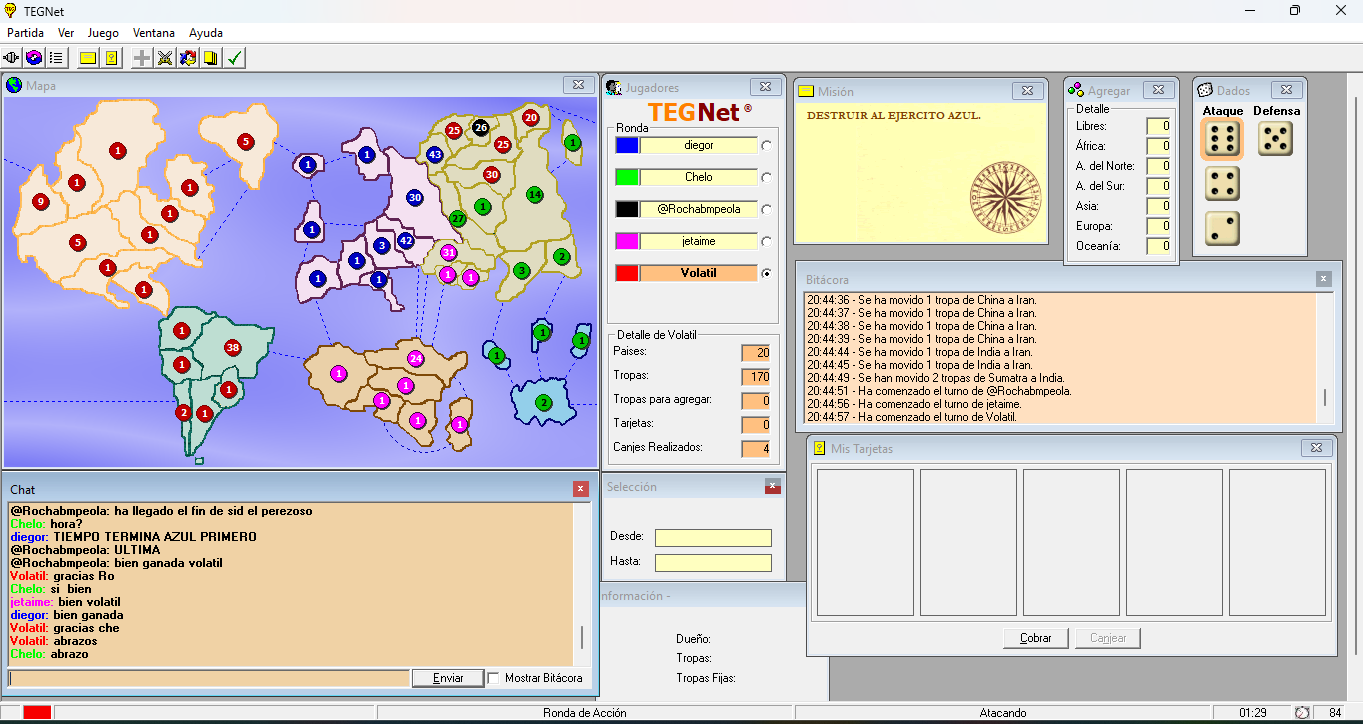Show the mission card from the toolbar
The width and height of the screenshot is (1363, 724).
tap(88, 58)
